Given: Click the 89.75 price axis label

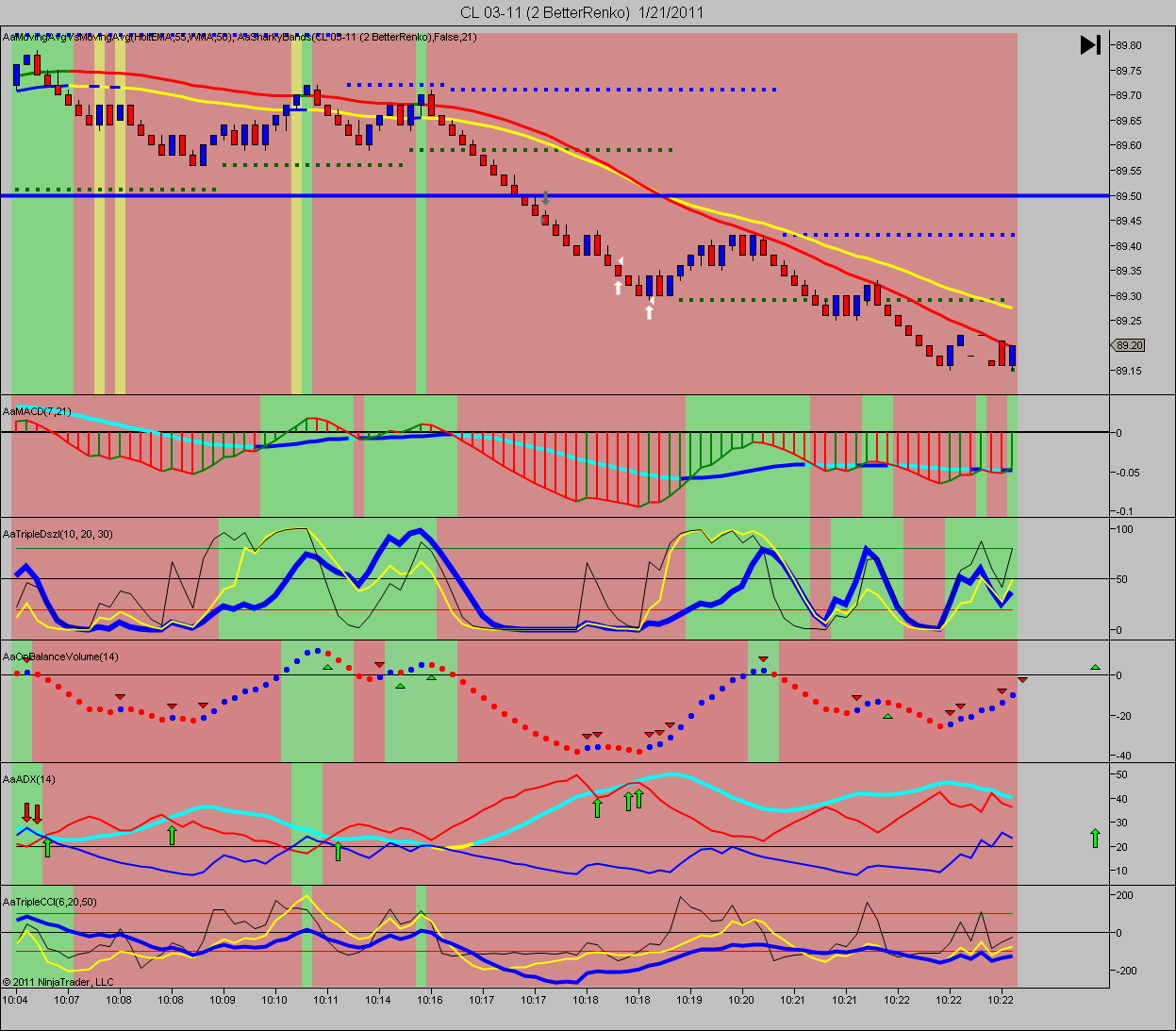Looking at the screenshot, I should coord(1129,71).
